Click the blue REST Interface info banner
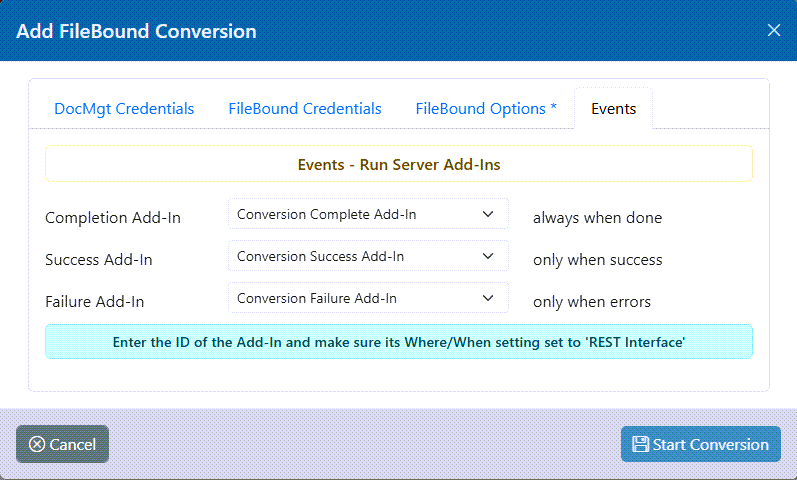Viewport: 797px width, 480px height. [x=399, y=341]
